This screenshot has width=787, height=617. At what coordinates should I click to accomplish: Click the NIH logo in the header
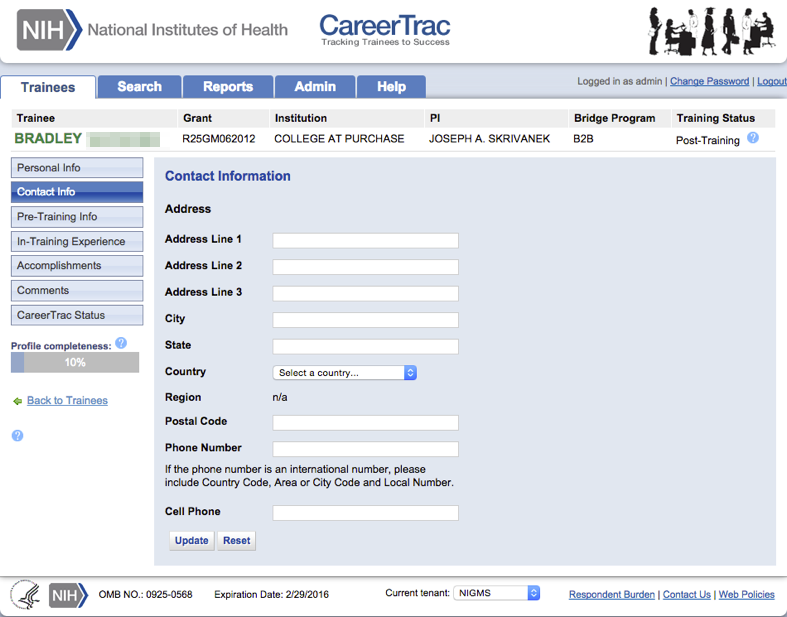pyautogui.click(x=49, y=30)
